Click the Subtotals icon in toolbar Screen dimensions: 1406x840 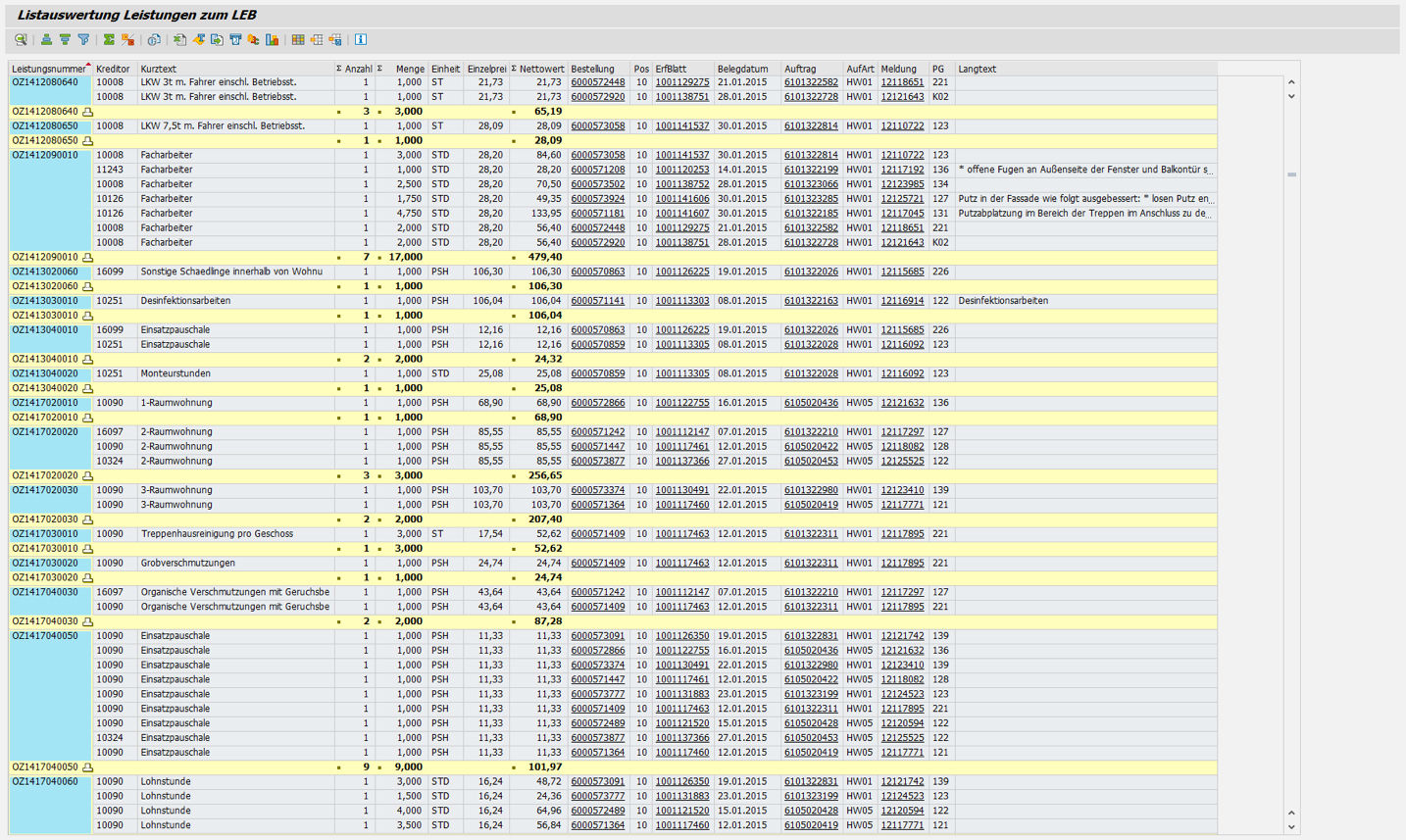point(127,40)
